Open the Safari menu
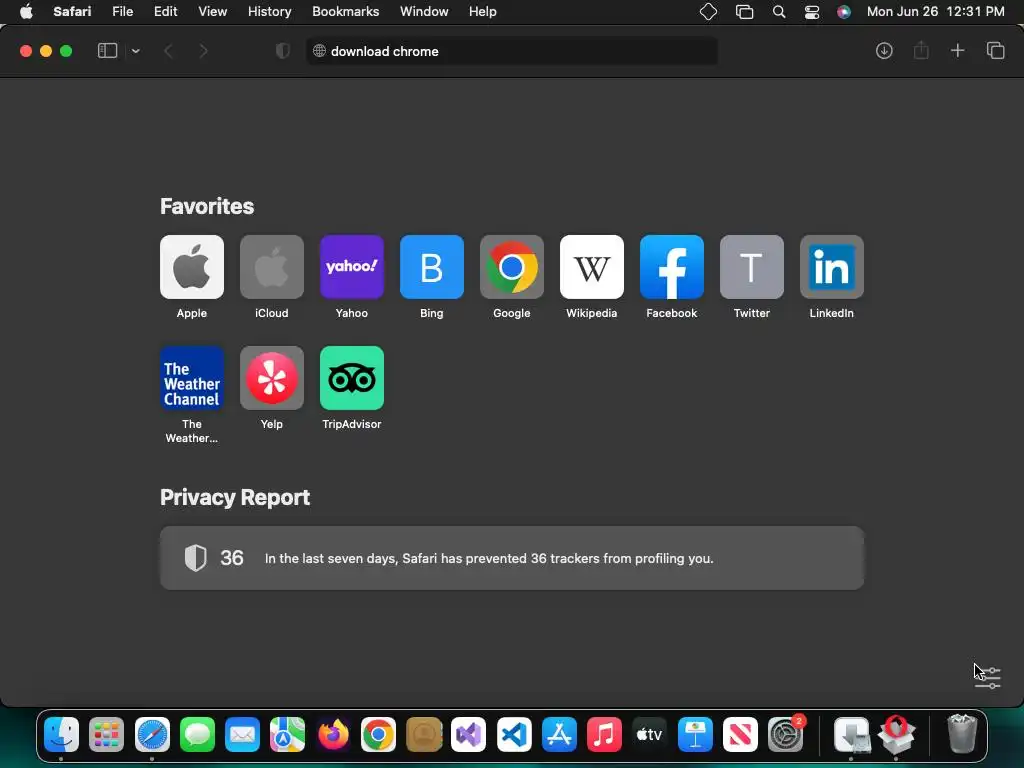The width and height of the screenshot is (1024, 768). tap(72, 12)
